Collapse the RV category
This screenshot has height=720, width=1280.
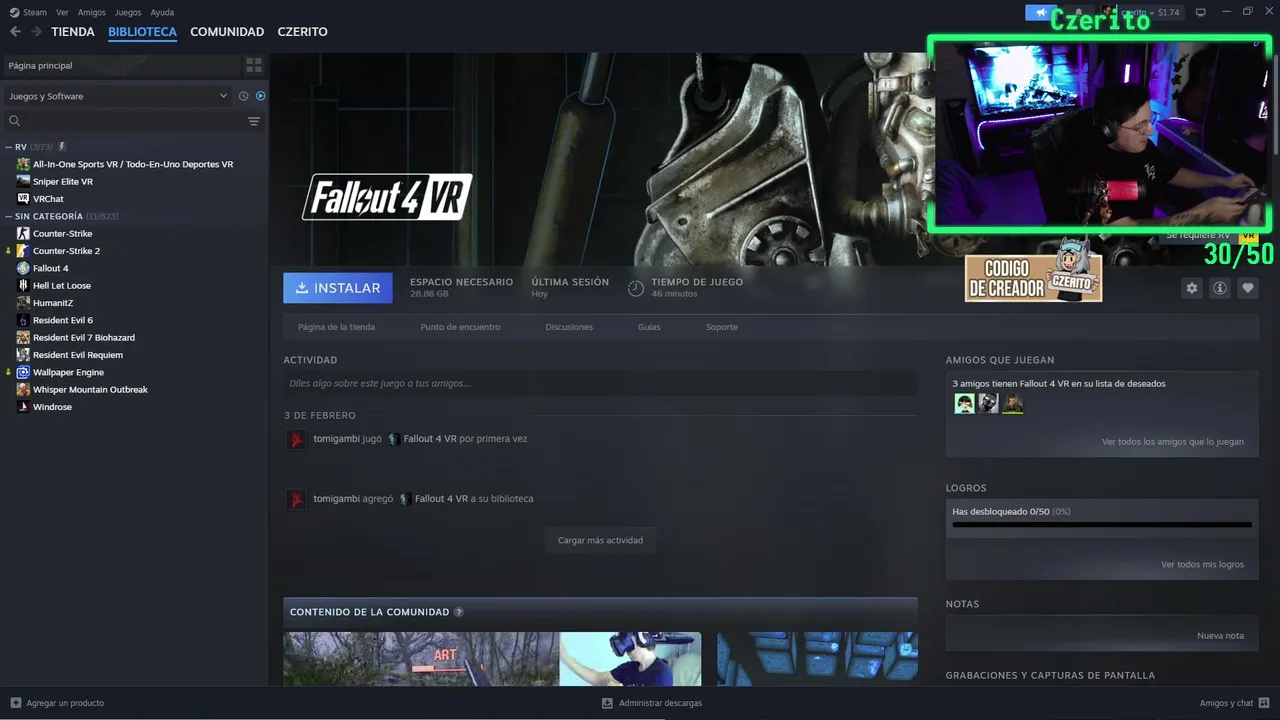tap(9, 147)
